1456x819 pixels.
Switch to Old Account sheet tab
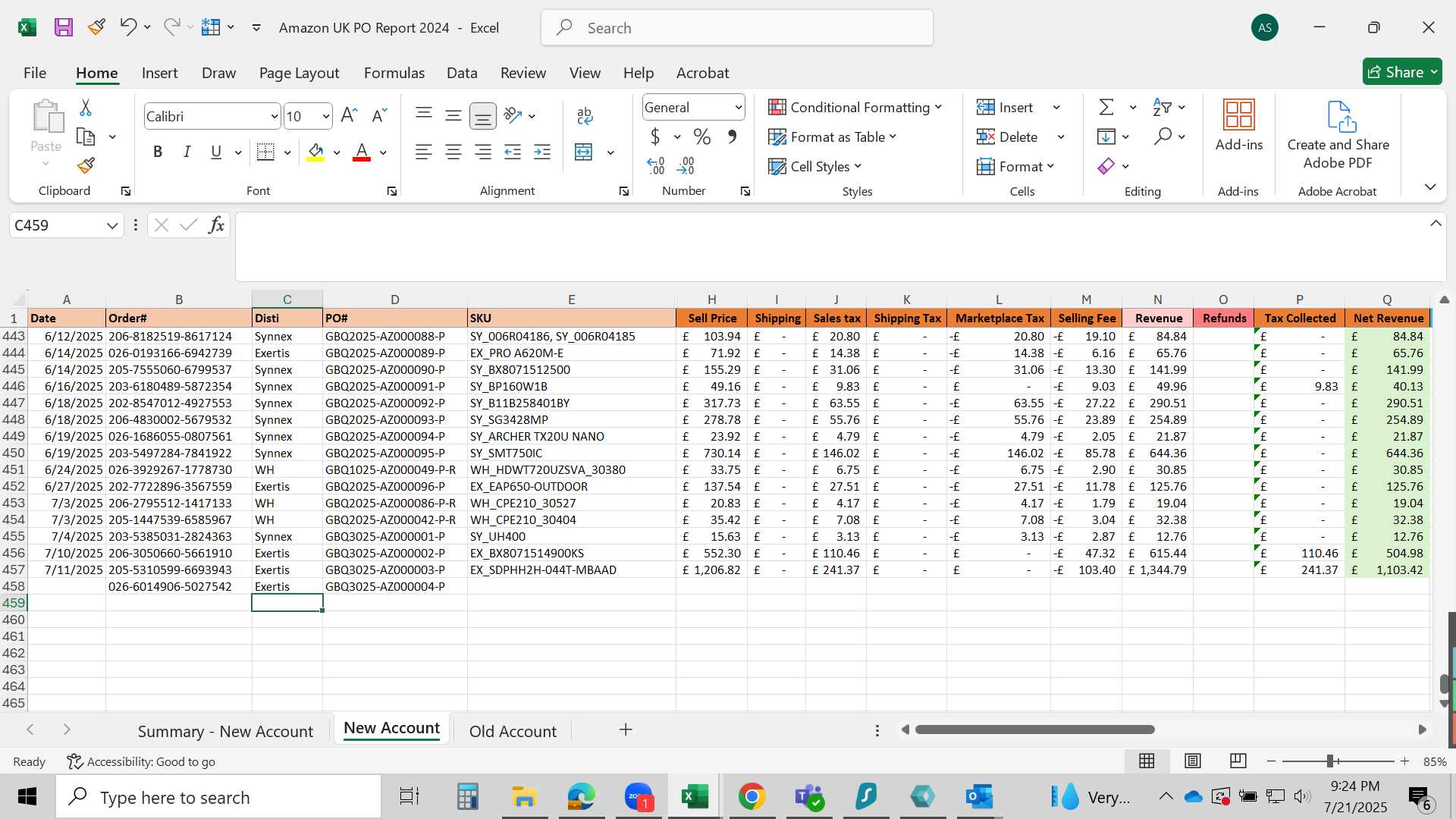[513, 731]
